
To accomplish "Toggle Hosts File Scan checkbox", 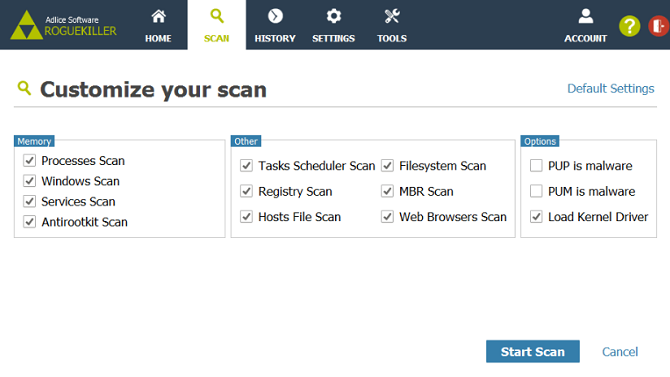I will click(x=247, y=217).
